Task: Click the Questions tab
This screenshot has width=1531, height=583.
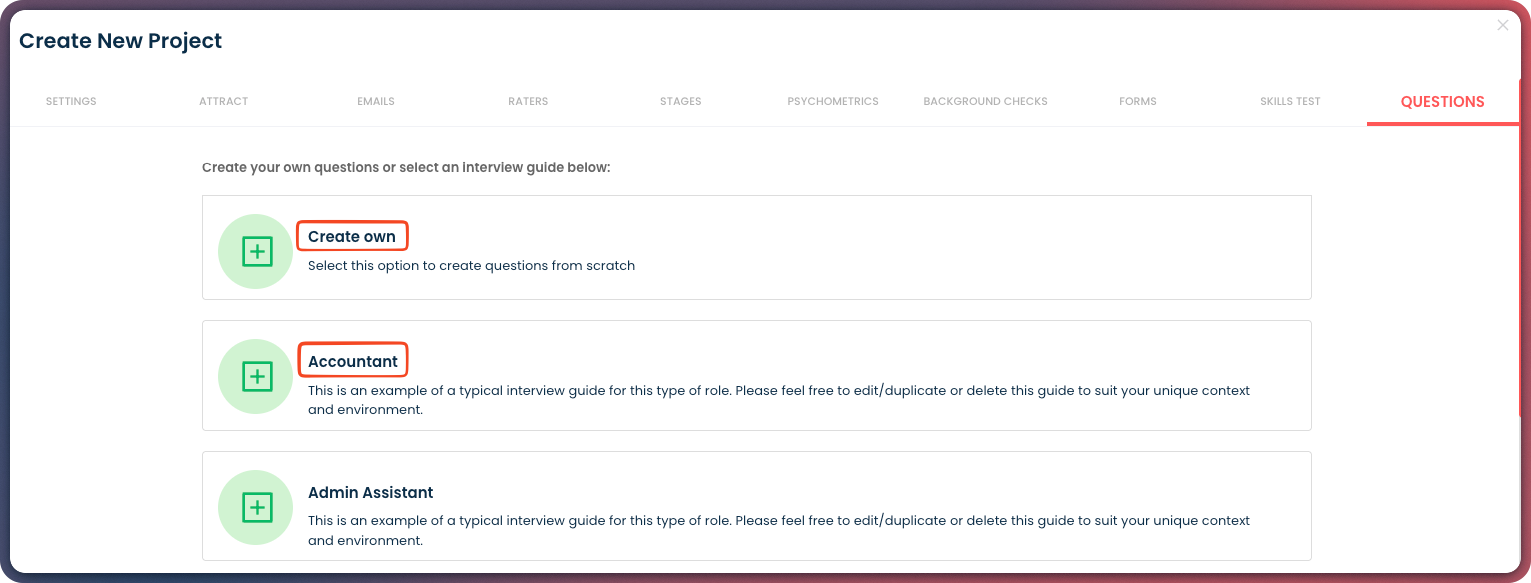Action: coord(1442,101)
